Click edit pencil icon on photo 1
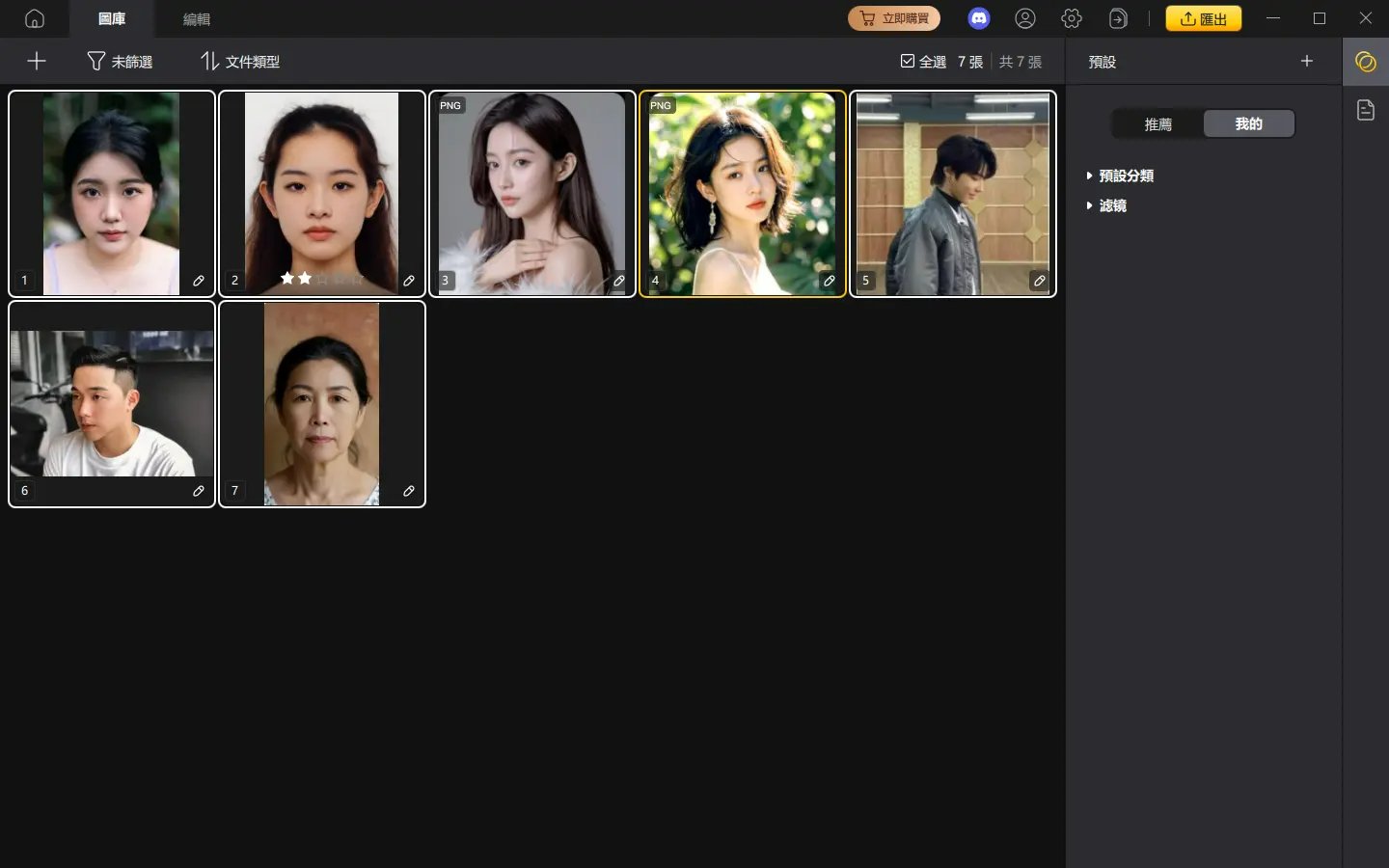 tap(199, 281)
